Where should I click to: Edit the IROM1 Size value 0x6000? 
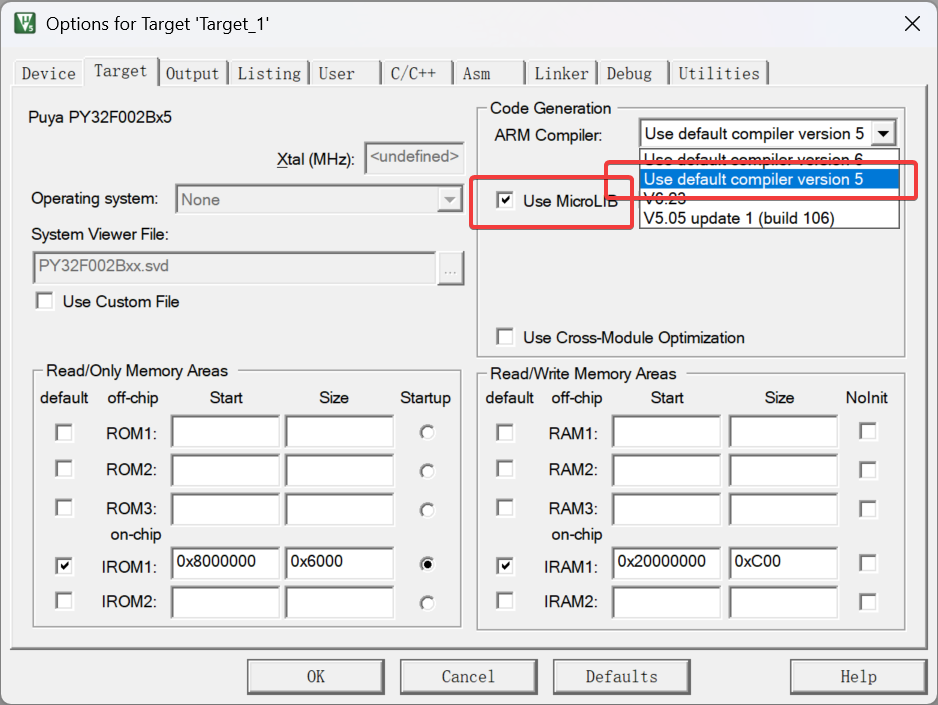340,563
